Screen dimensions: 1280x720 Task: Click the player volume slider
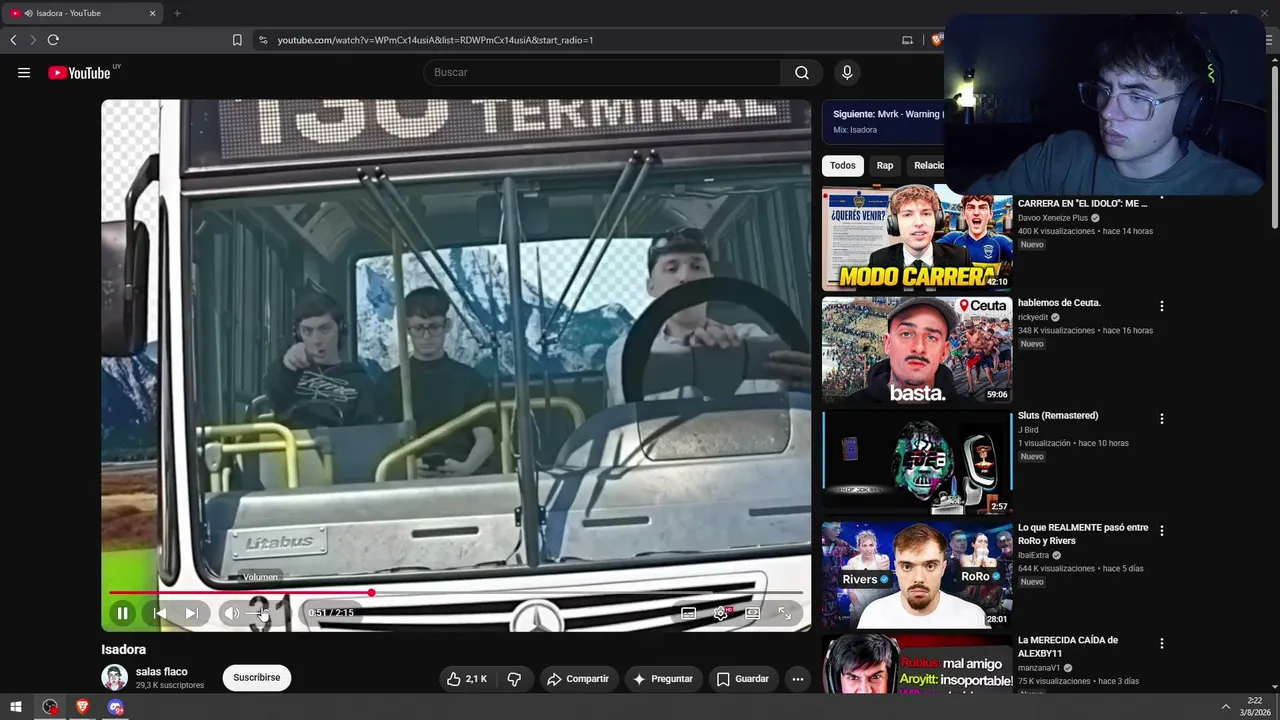click(258, 613)
